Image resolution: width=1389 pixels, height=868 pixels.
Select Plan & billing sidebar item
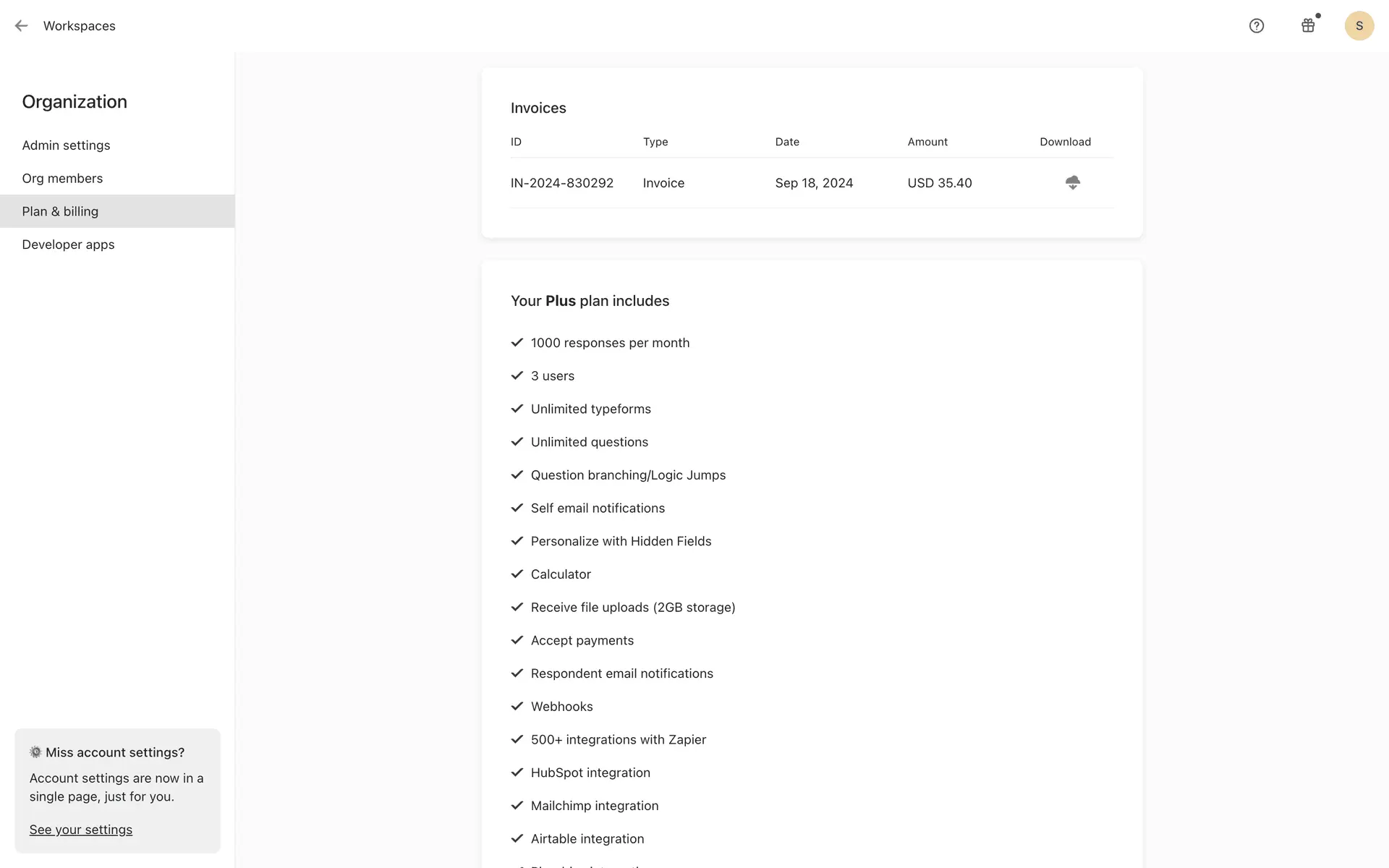(x=60, y=211)
